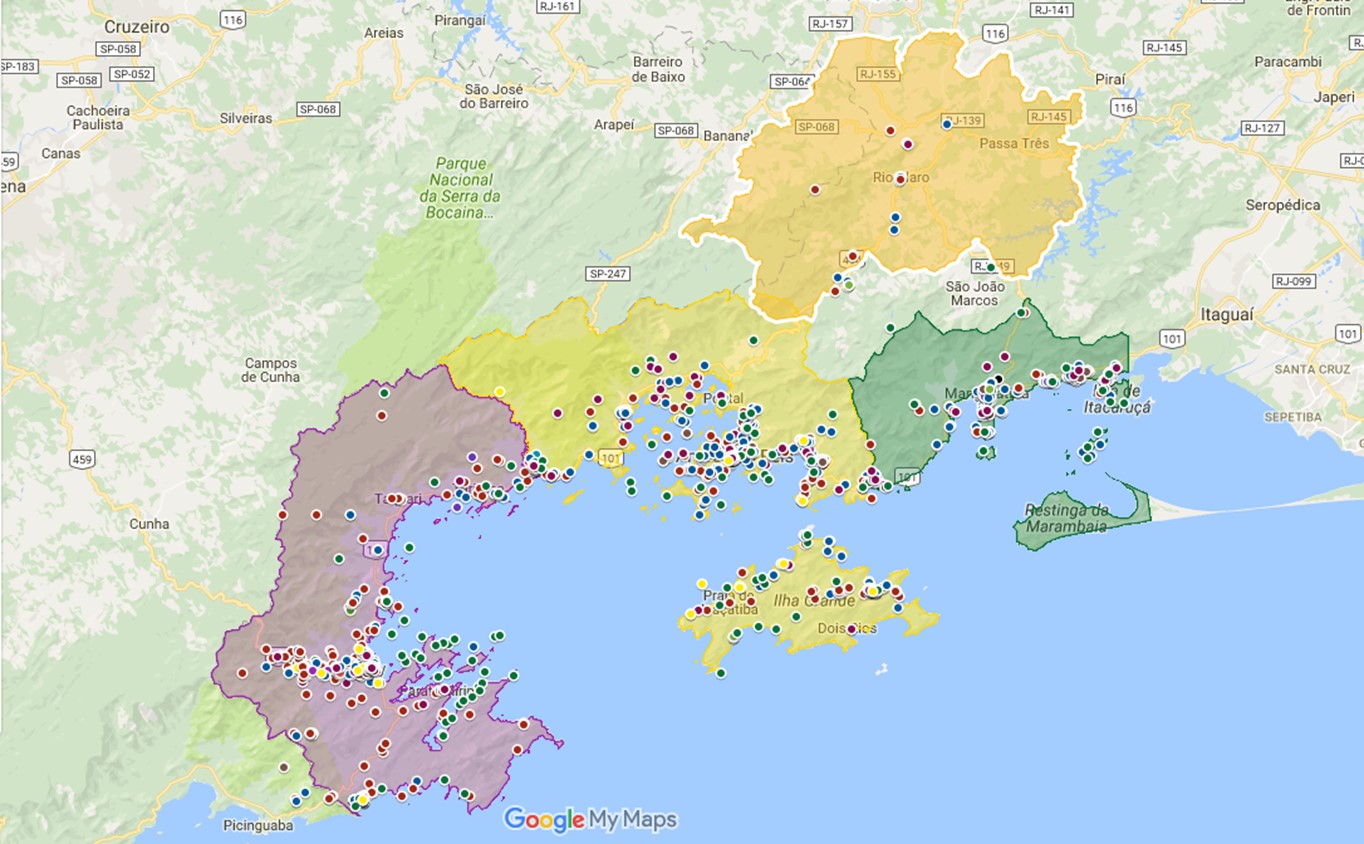
Task: Click the black marker near Mangaratiba
Action: click(x=997, y=378)
